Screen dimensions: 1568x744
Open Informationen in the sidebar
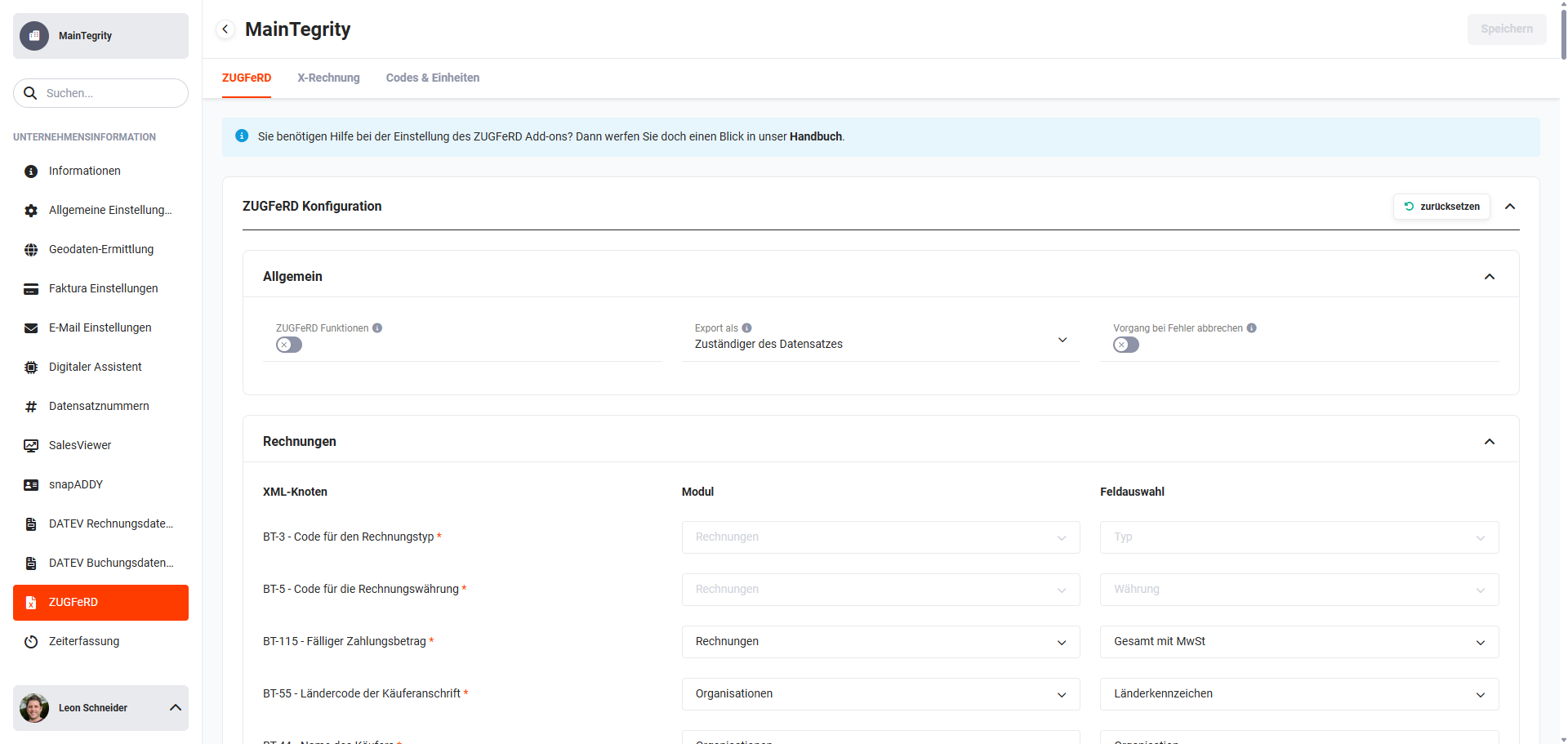(x=100, y=172)
